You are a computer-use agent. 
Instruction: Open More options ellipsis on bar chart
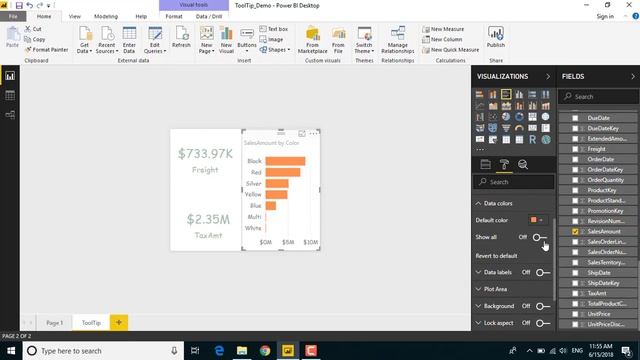(313, 133)
